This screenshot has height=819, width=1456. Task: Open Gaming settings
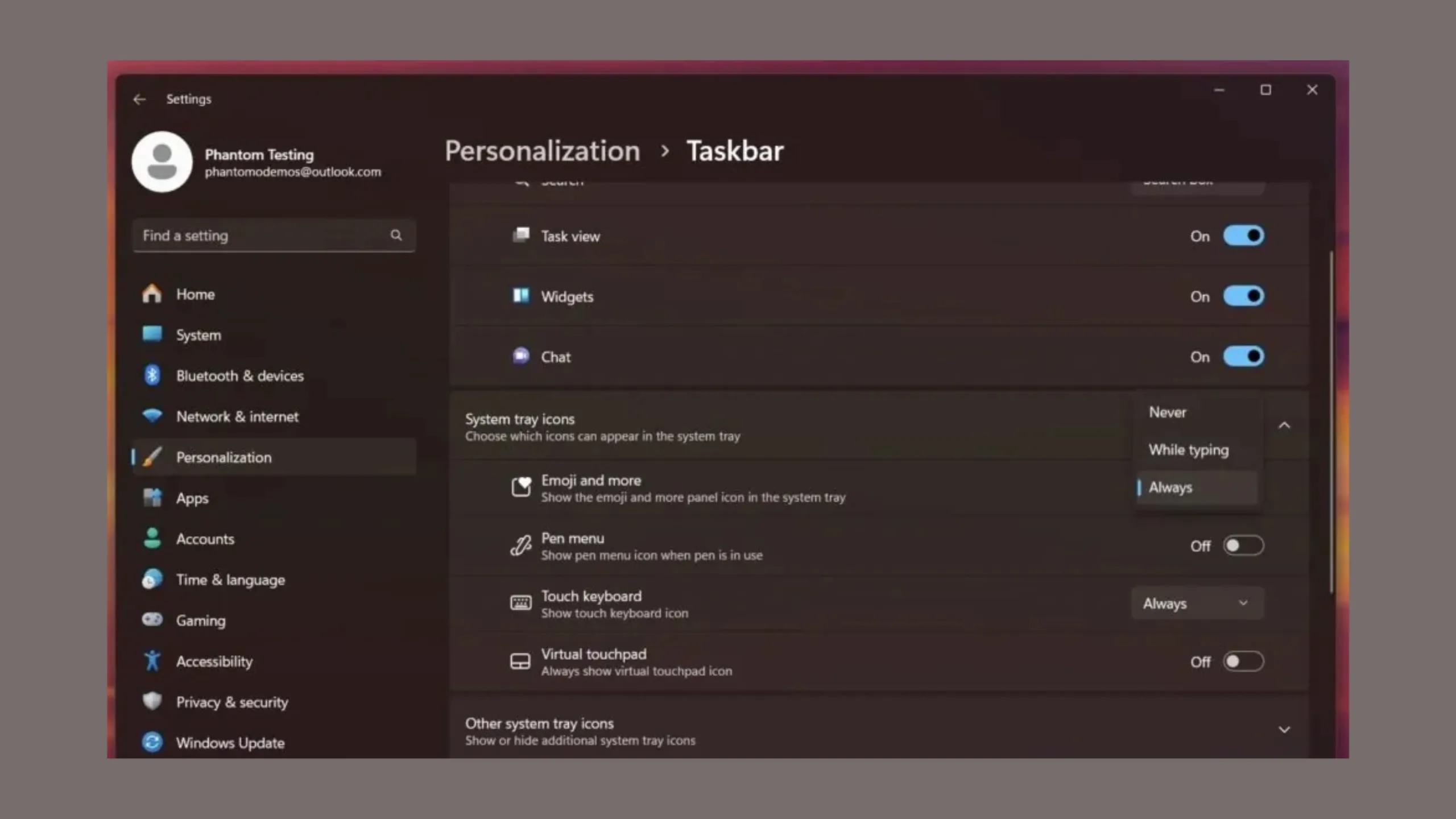pos(274,620)
